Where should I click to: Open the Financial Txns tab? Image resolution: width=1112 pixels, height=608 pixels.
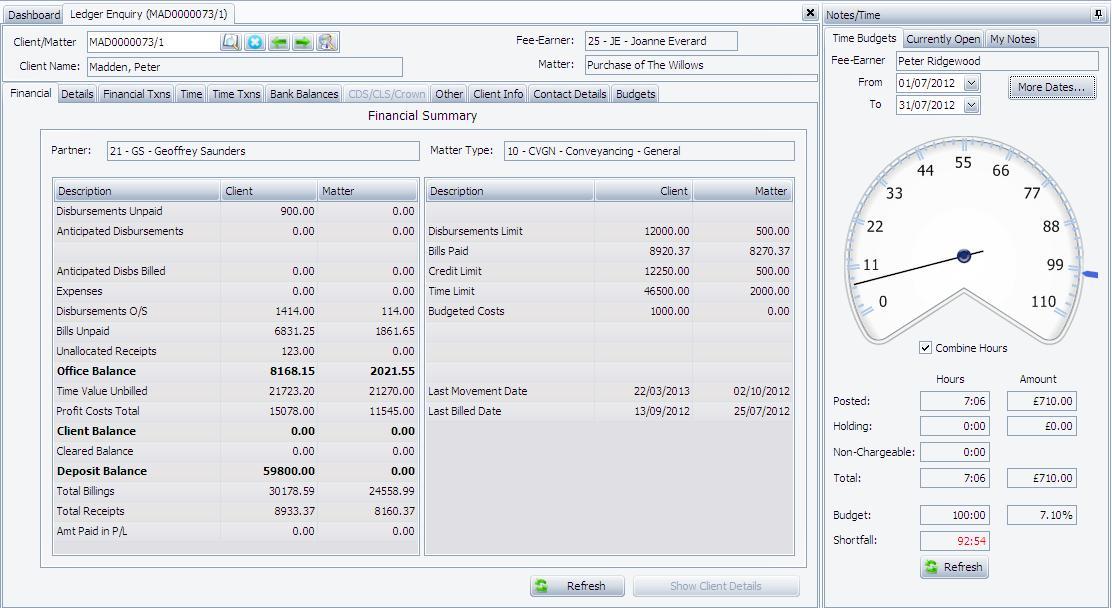click(x=137, y=94)
